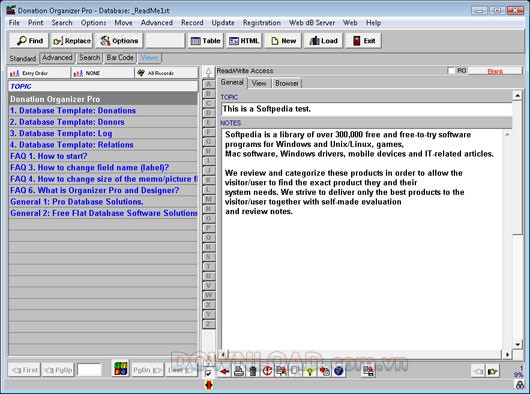This screenshot has width=530, height=394.
Task: Select the View record tab
Action: click(259, 83)
